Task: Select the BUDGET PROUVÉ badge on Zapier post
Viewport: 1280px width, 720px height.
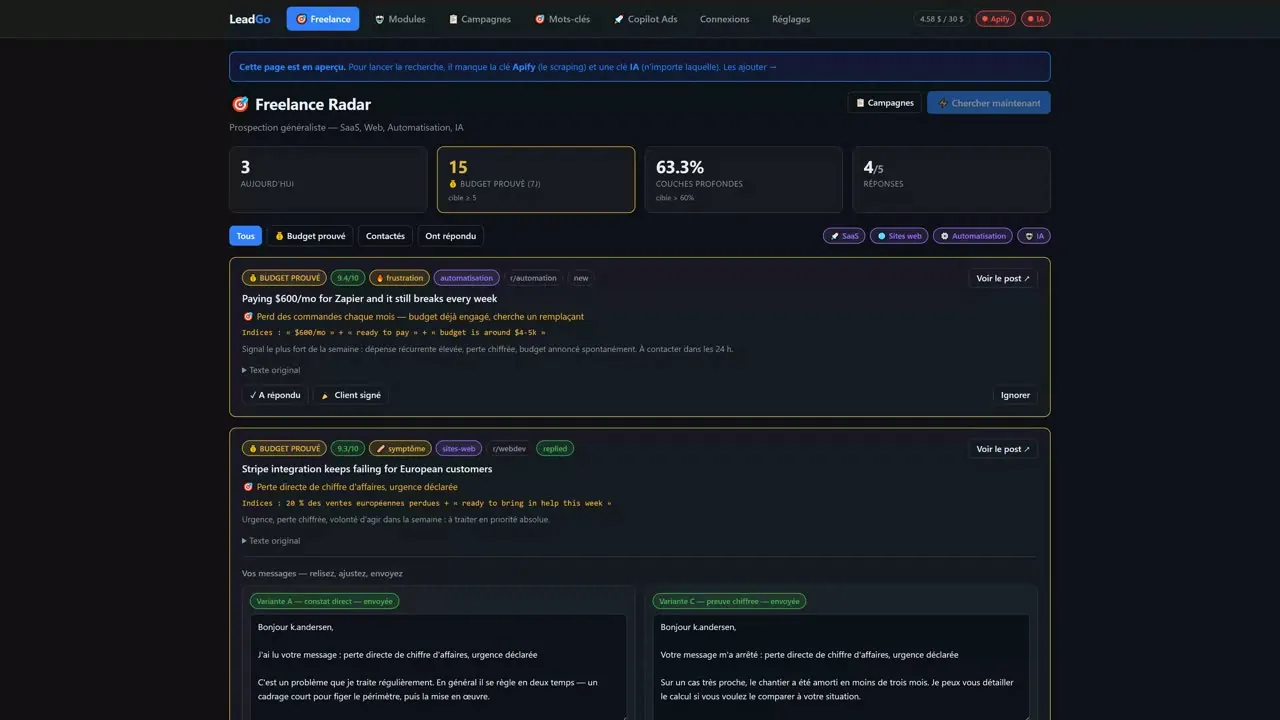Action: tap(285, 278)
